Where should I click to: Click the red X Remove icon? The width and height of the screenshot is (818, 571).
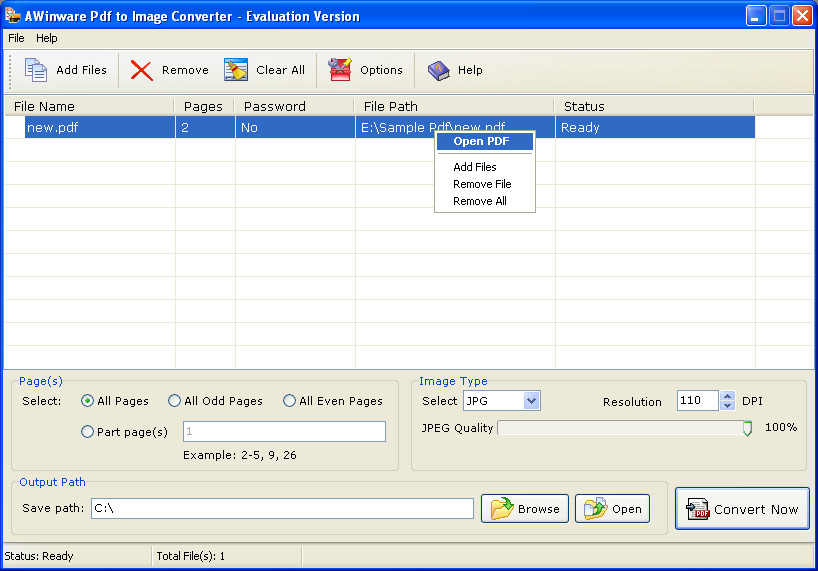[x=141, y=70]
